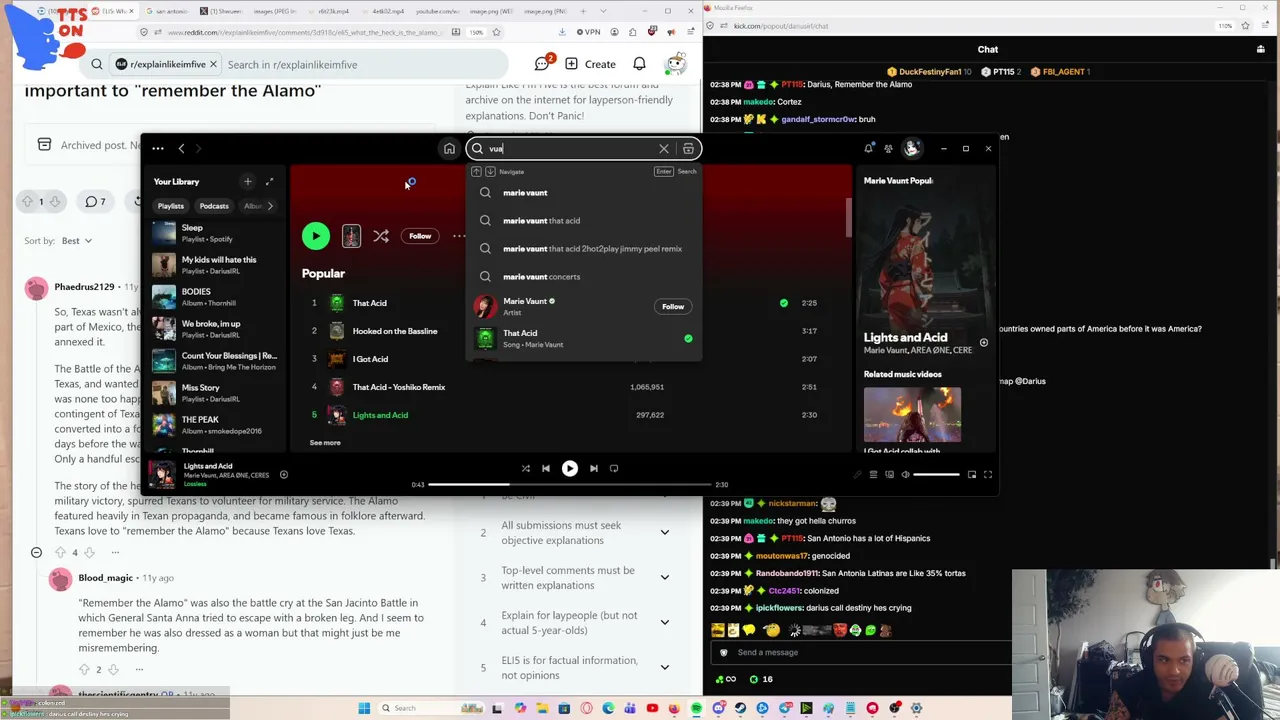The width and height of the screenshot is (1280, 720).
Task: Open the Spotify mini player
Action: 971,475
